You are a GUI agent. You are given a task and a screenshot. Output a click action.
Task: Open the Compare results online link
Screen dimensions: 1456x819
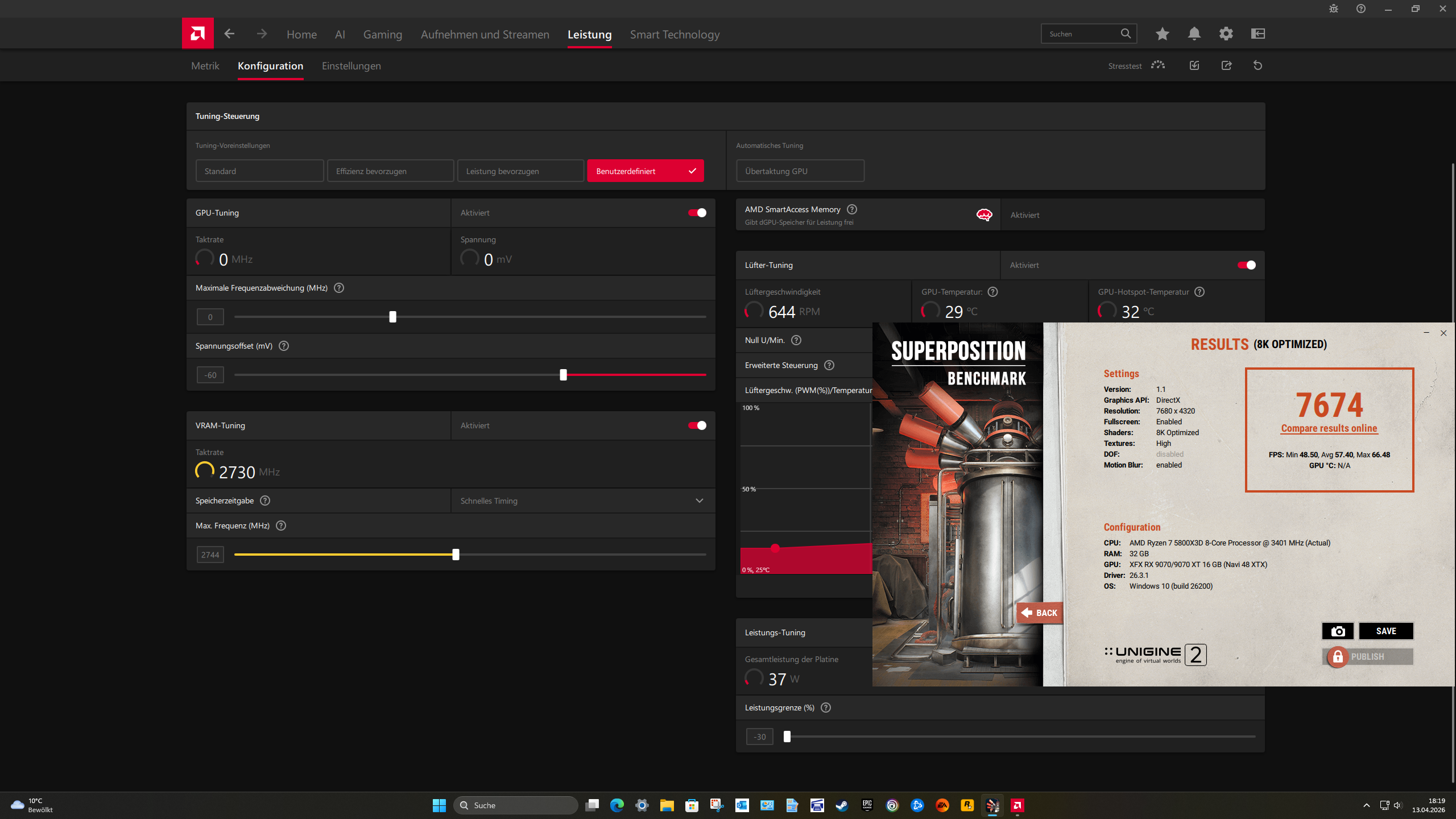point(1329,428)
